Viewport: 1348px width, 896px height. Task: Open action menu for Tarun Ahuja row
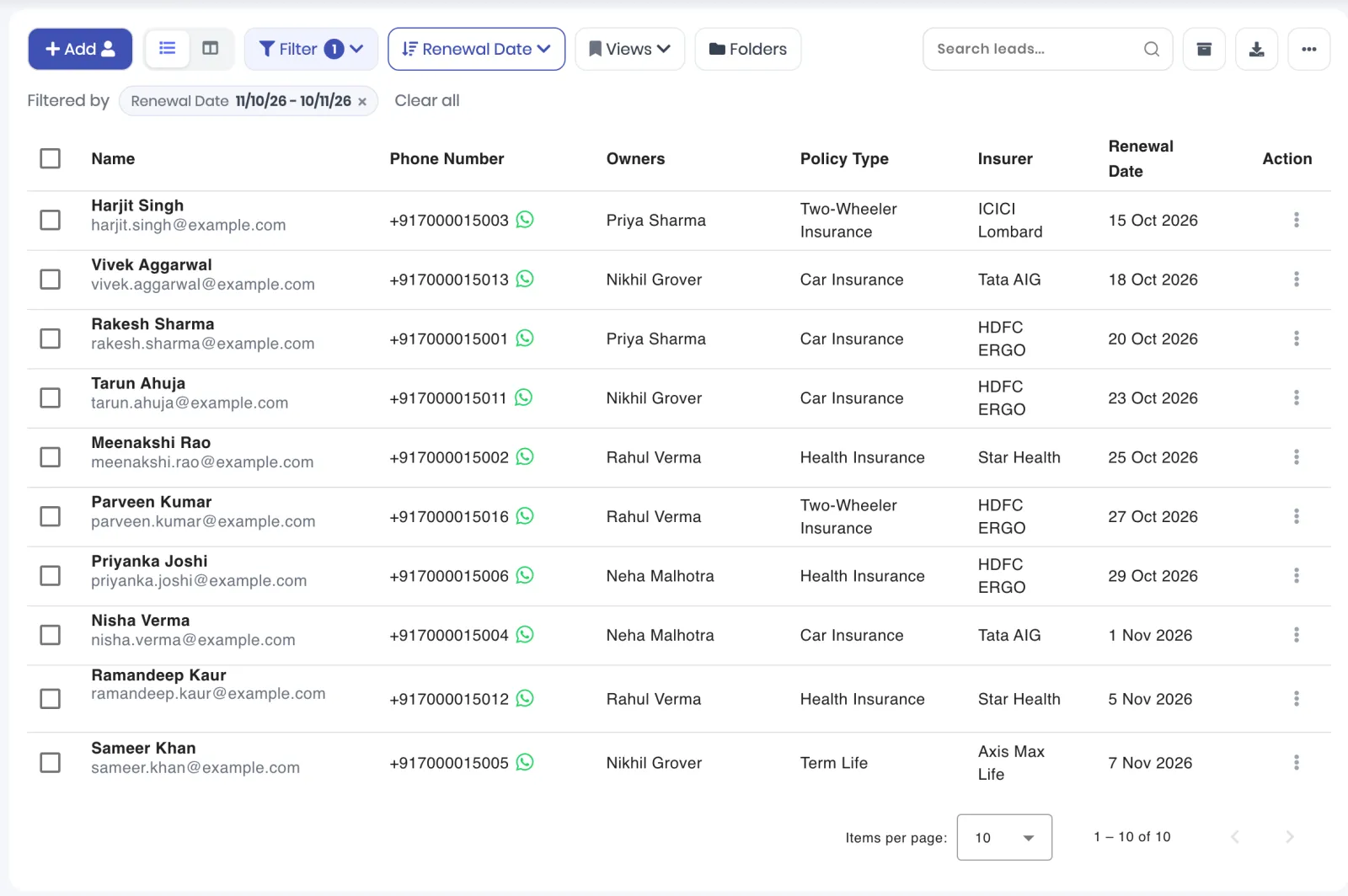pyautogui.click(x=1296, y=397)
